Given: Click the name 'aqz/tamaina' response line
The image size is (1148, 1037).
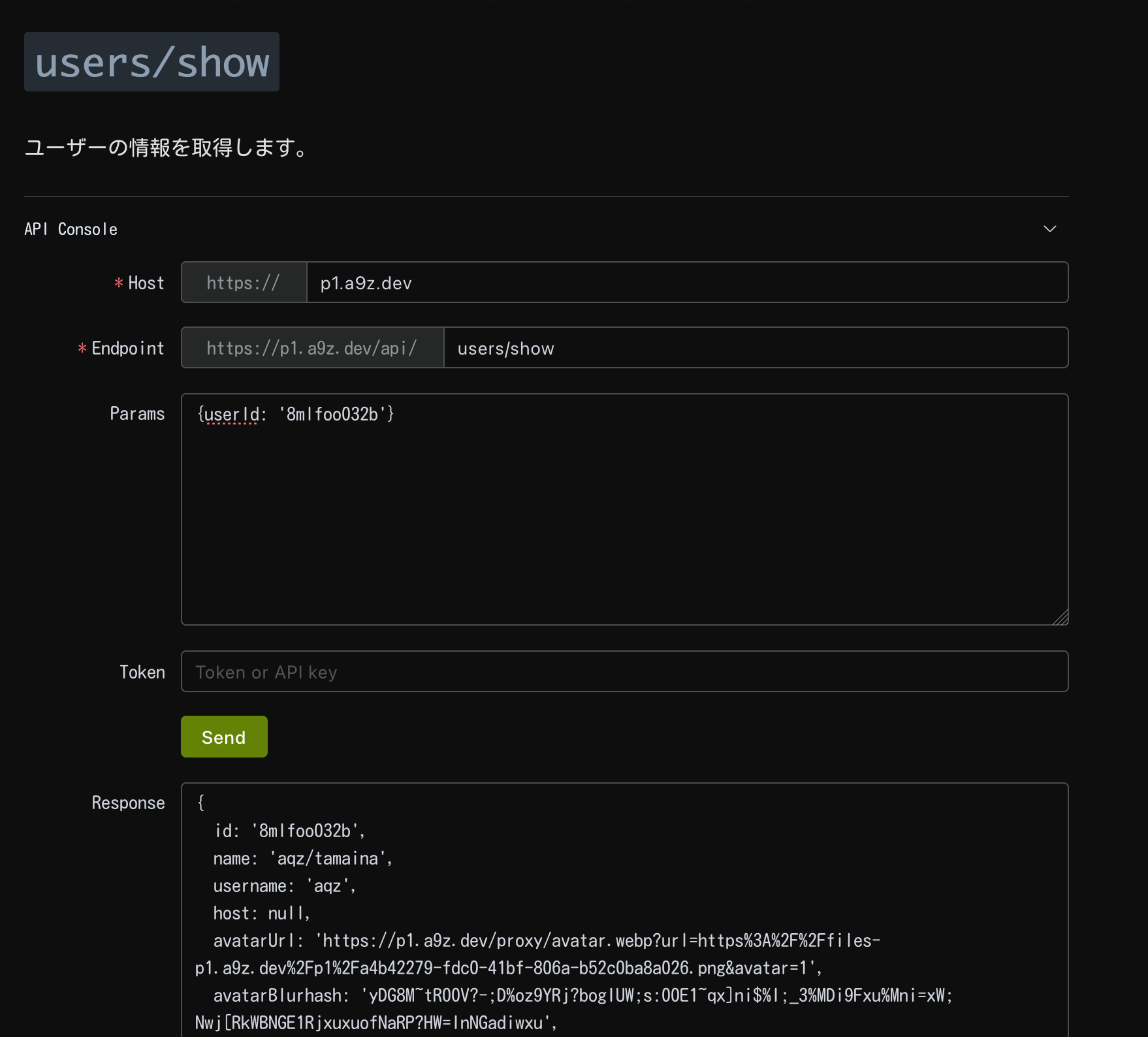Looking at the screenshot, I should 302,858.
